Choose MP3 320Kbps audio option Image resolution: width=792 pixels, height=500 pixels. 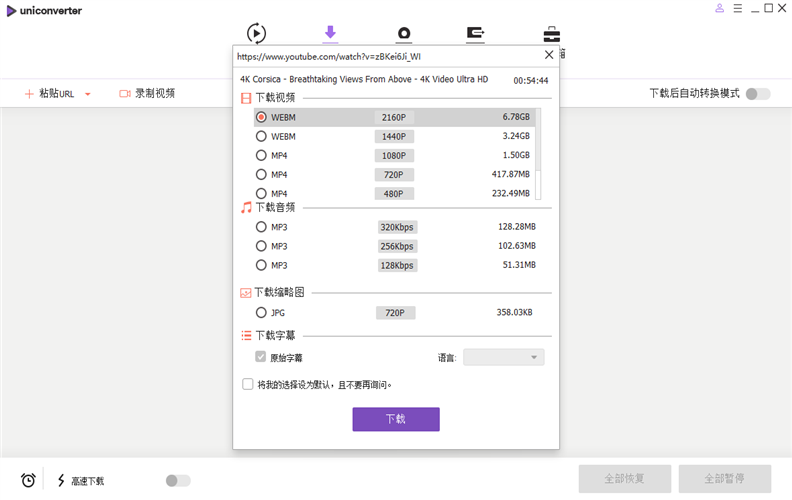[x=262, y=227]
